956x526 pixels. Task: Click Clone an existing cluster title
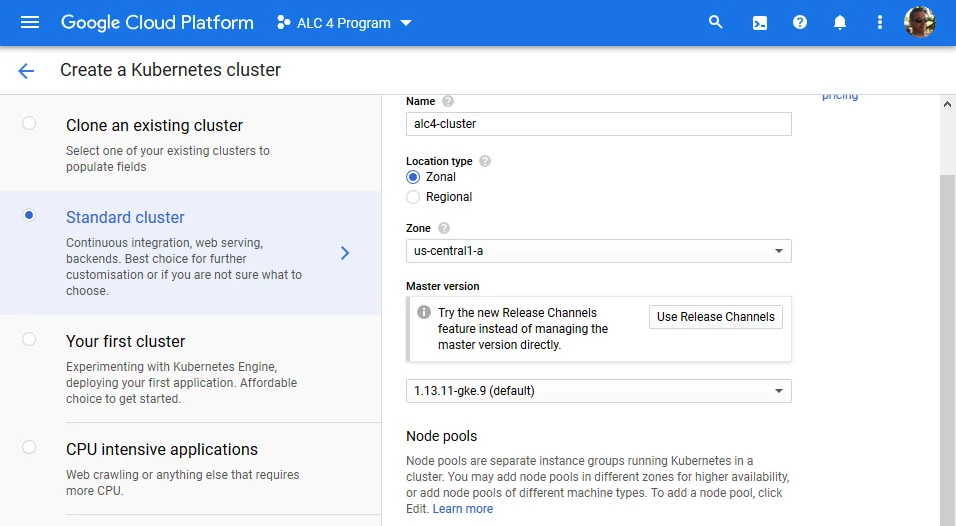click(154, 126)
